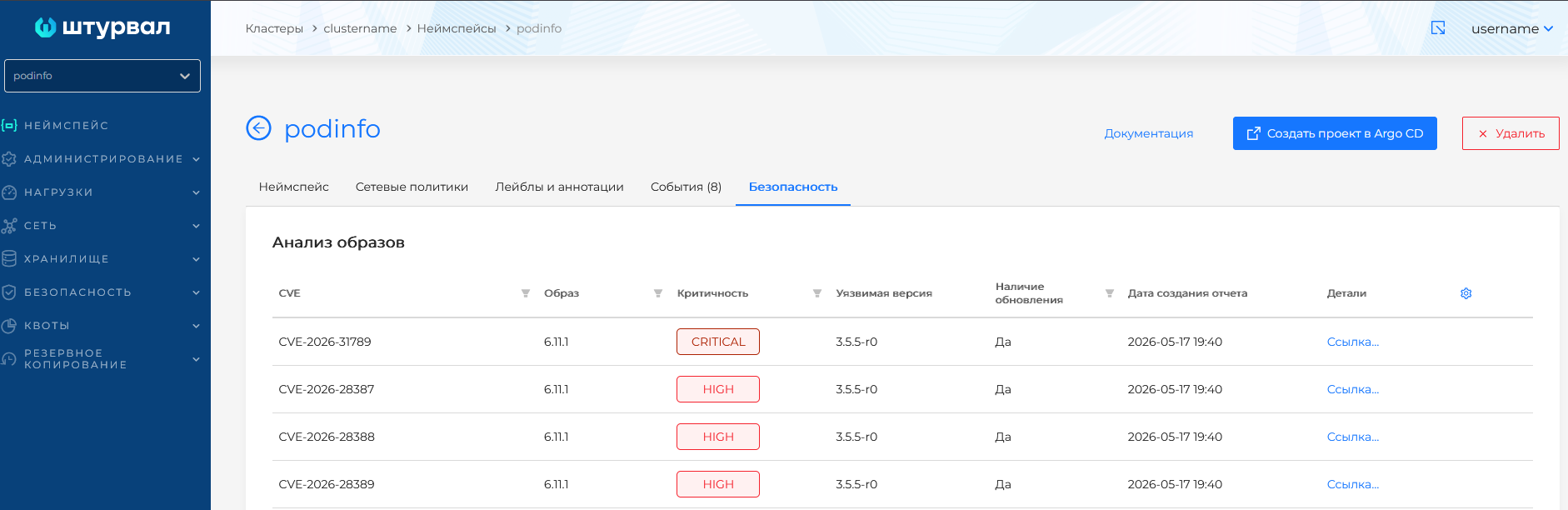Viewport: 1568px width, 510px height.
Task: Click HIGH badge in CVE-2026-28388 row
Action: coord(718,437)
